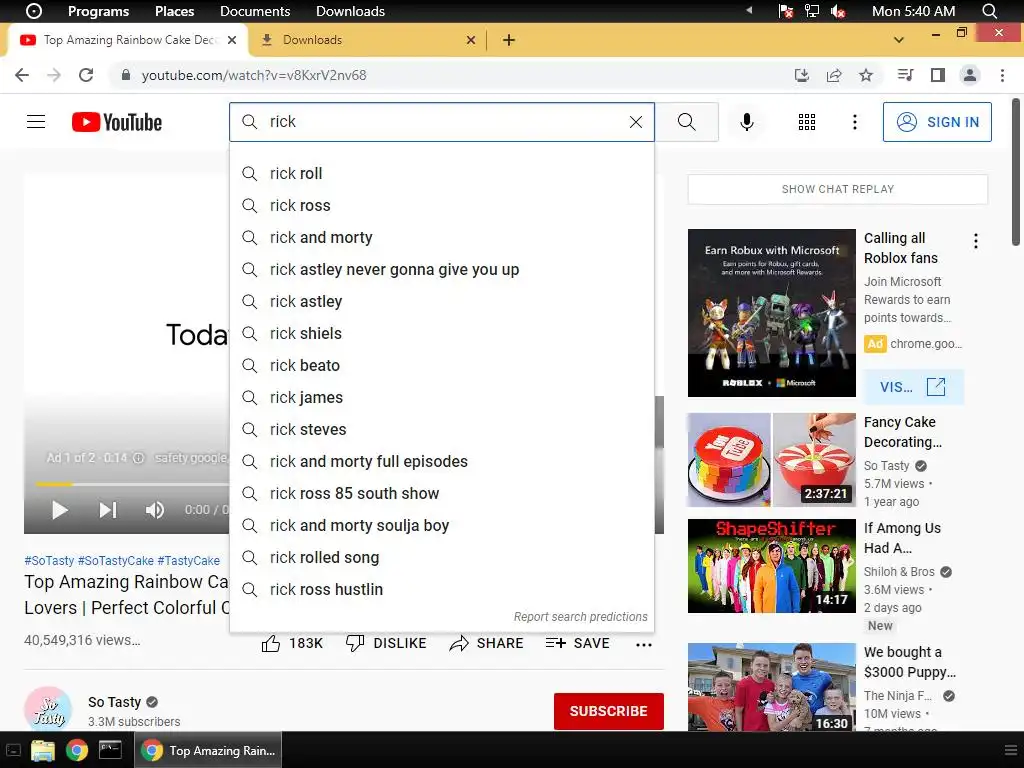
Task: Open the SHARE dialog
Action: 487,643
